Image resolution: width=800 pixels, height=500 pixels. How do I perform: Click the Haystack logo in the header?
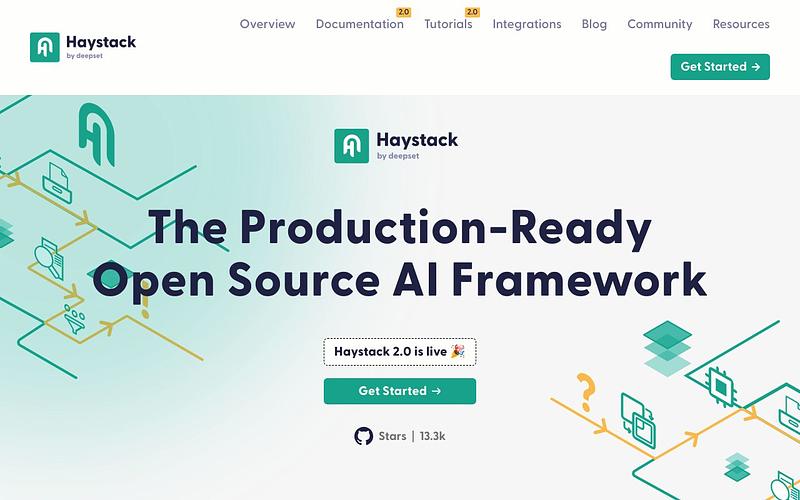(83, 47)
